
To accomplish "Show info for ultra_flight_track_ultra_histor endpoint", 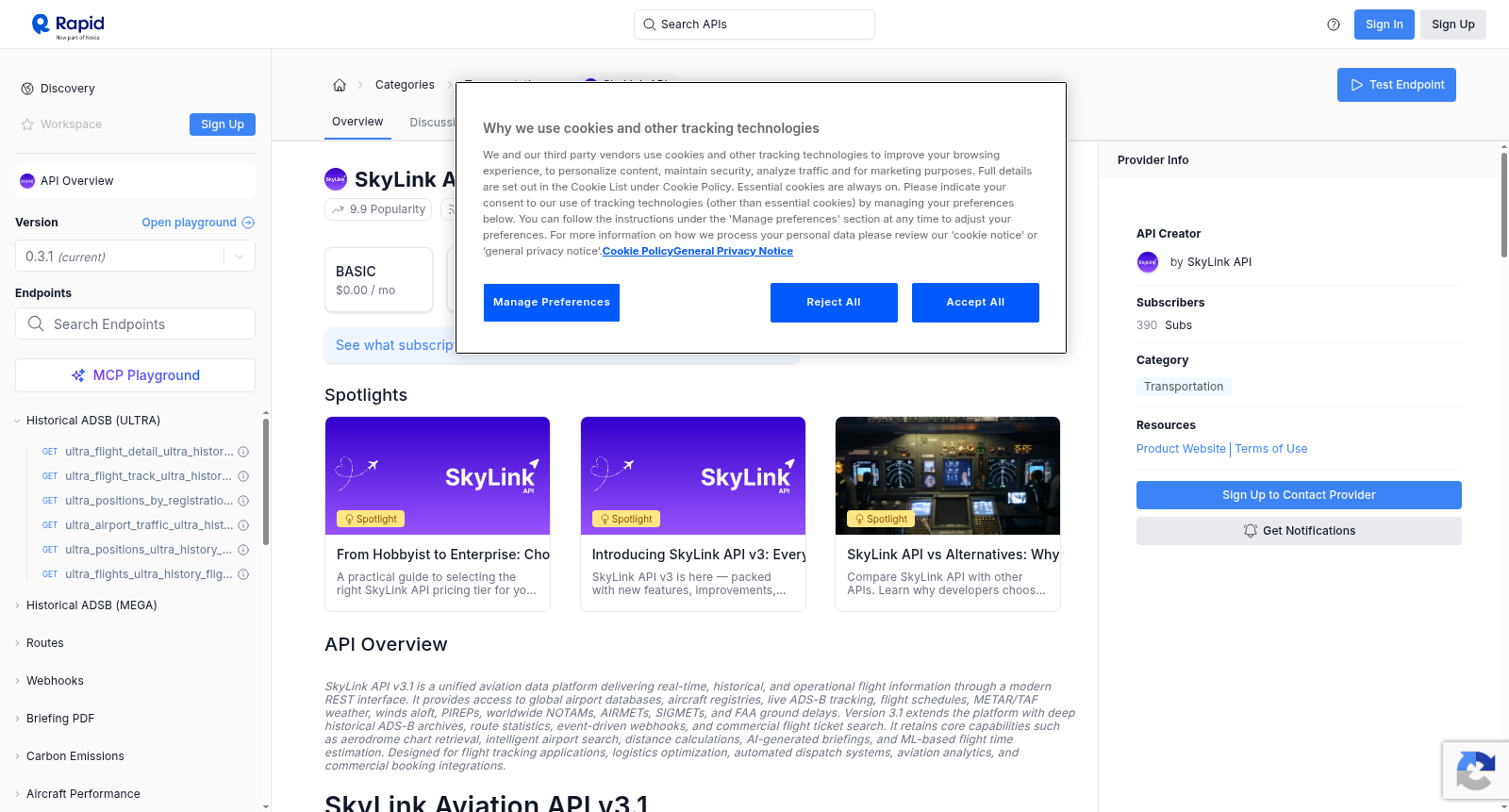I will click(x=243, y=476).
